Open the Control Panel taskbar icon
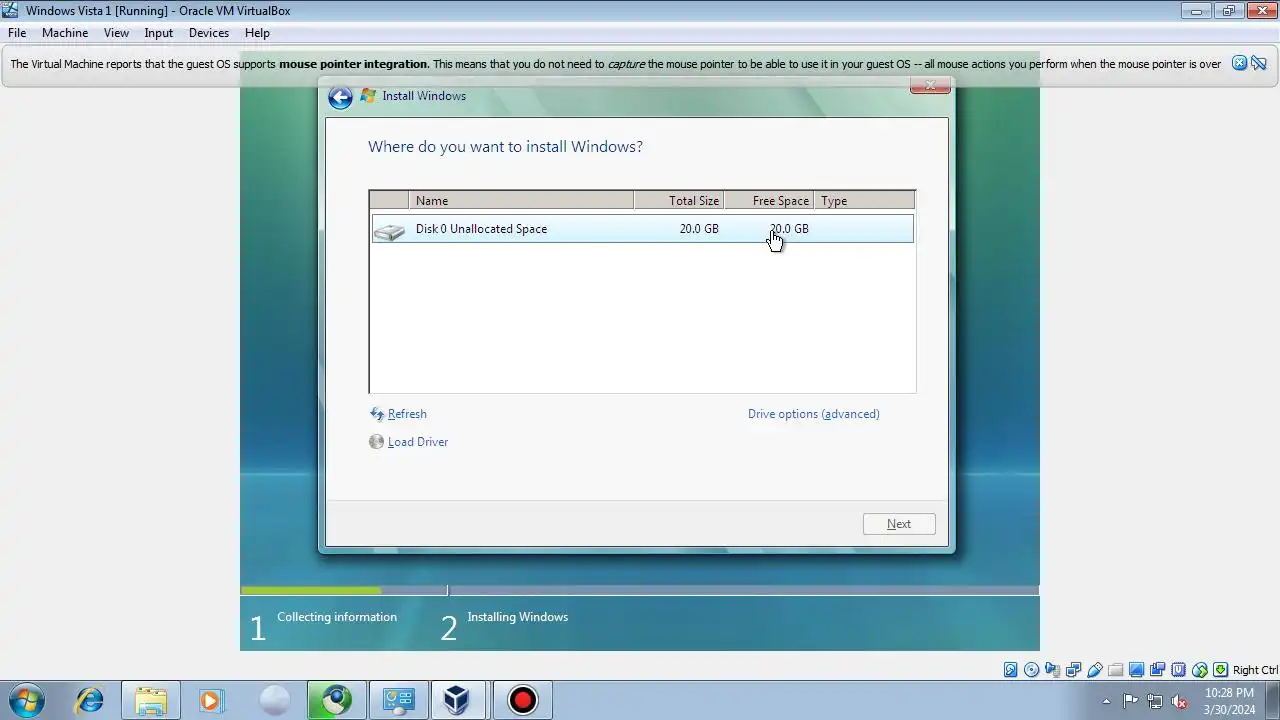Screen dimensions: 1280x720 coord(398,700)
